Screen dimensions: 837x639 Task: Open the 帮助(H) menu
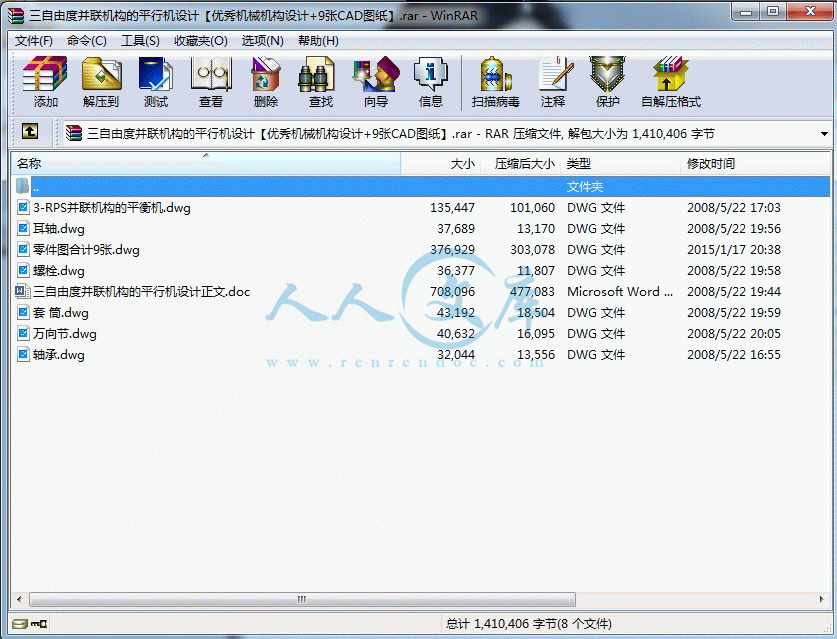tap(318, 41)
